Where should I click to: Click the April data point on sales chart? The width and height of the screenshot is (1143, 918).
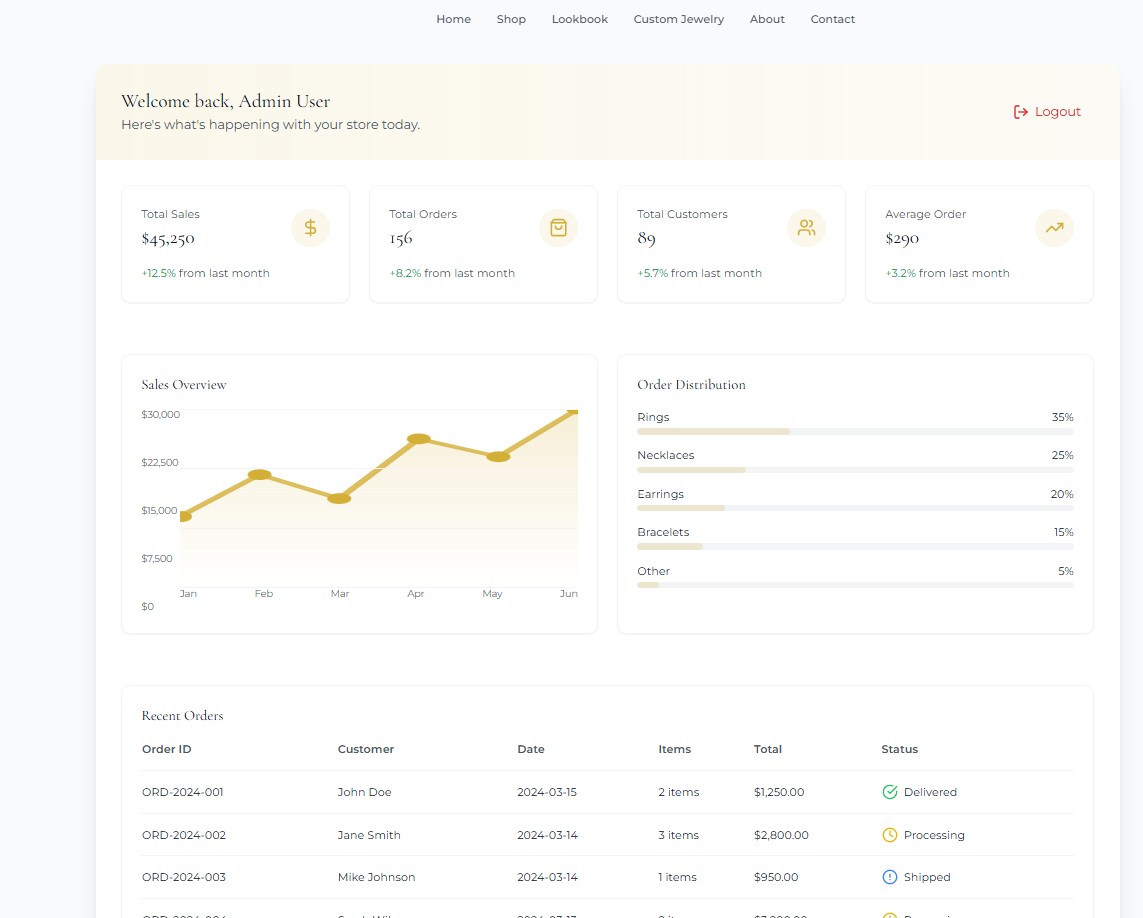(x=419, y=439)
